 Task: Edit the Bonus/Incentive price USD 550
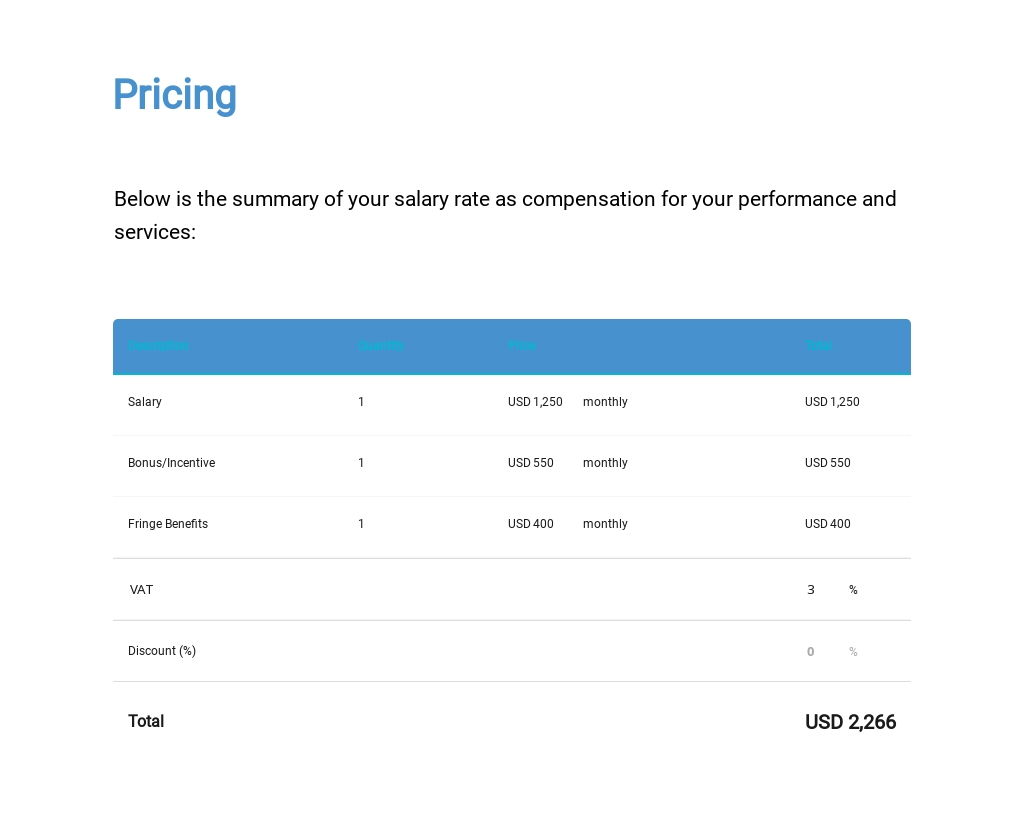tap(530, 463)
